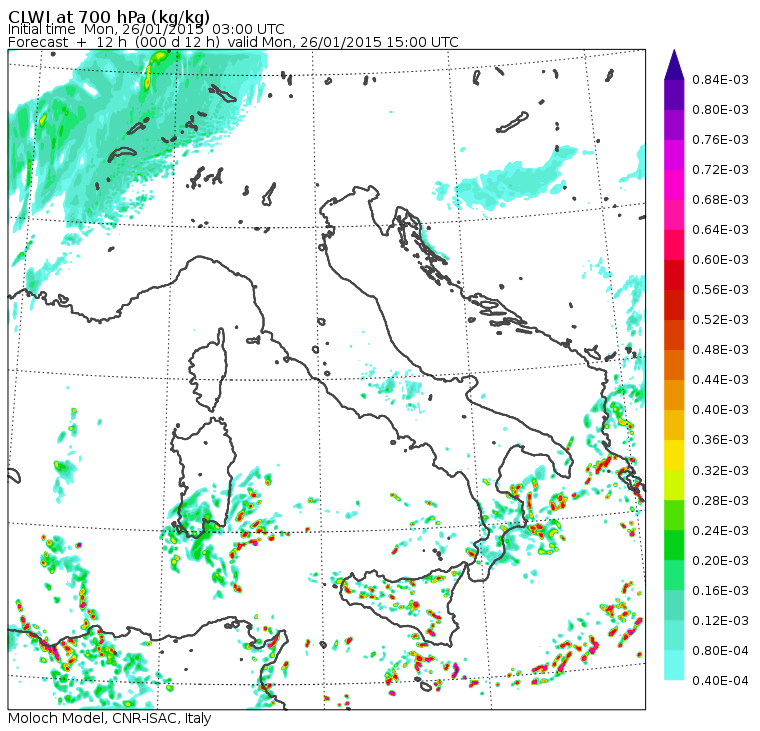Click the island of Corsica on the map
This screenshot has width=760, height=731.
209,371
